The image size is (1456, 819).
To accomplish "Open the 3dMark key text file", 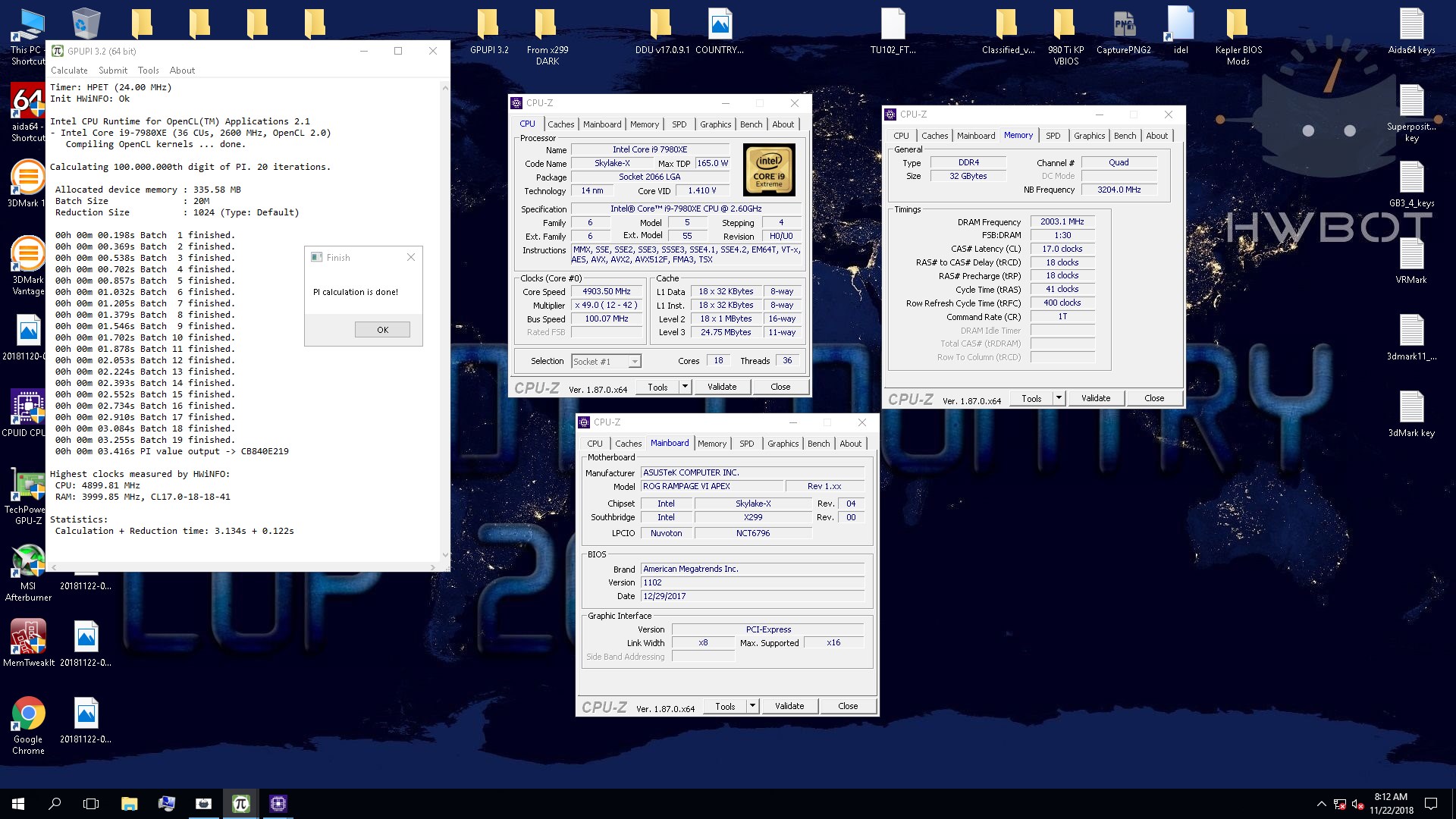I will [1411, 406].
